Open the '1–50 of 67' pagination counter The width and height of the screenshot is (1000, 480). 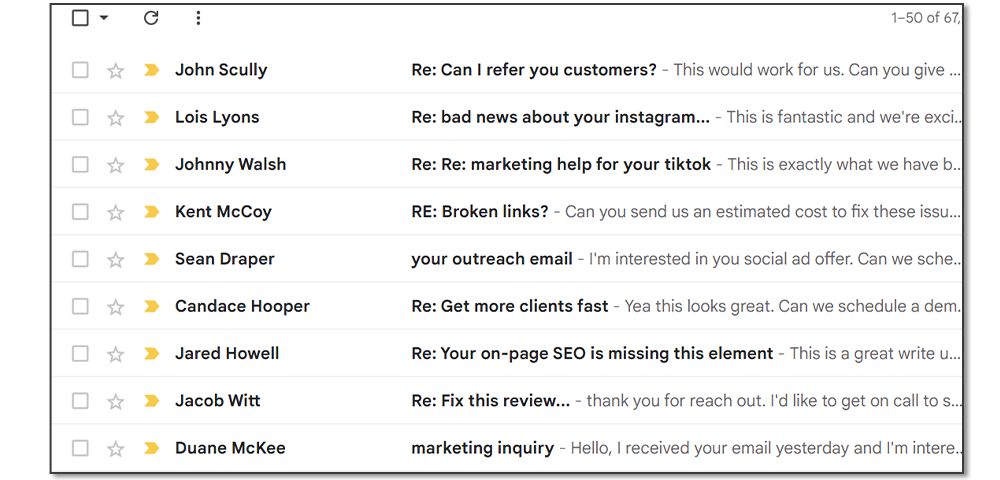tap(925, 18)
